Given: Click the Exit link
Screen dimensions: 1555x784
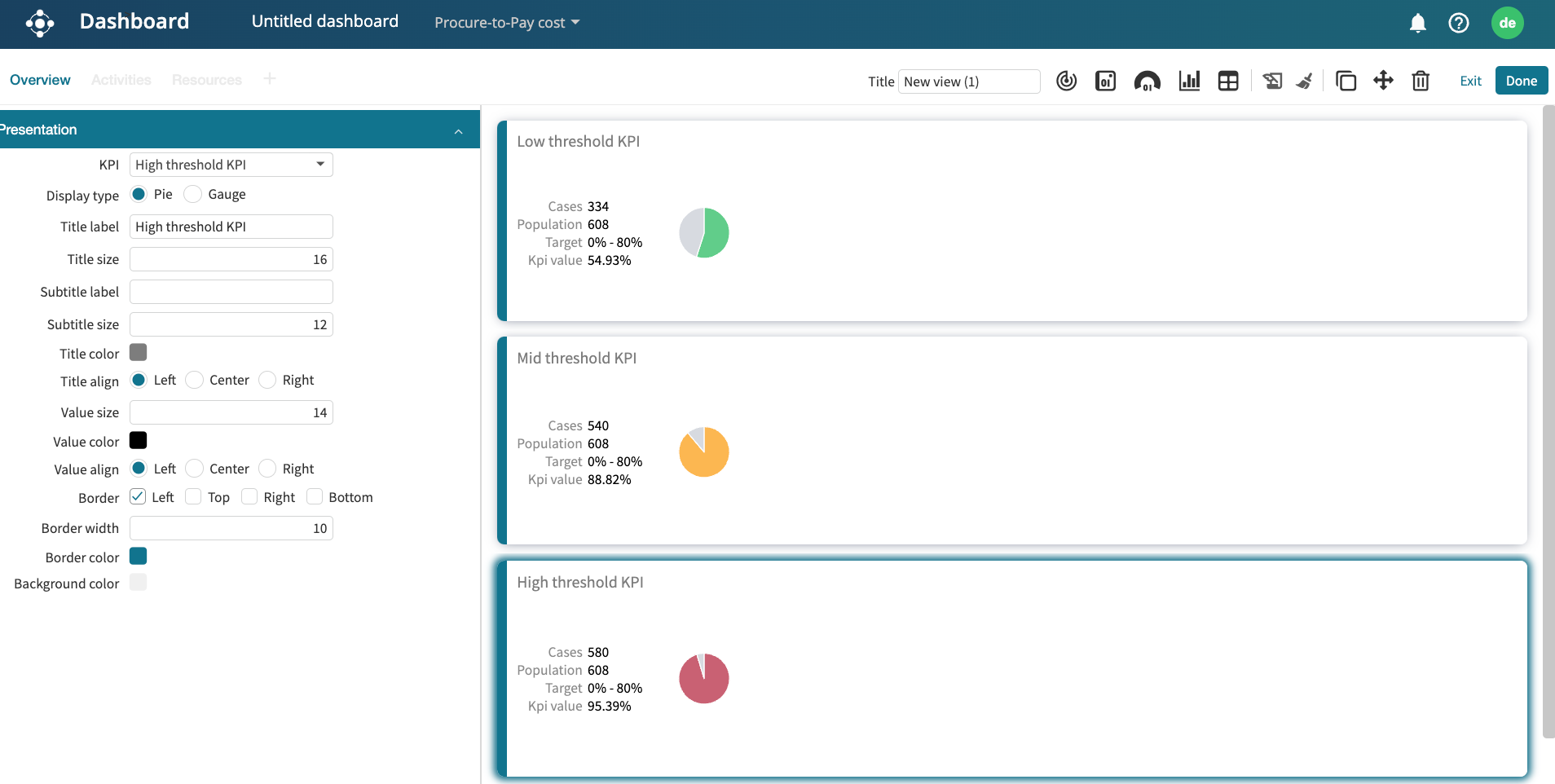Looking at the screenshot, I should tap(1470, 81).
